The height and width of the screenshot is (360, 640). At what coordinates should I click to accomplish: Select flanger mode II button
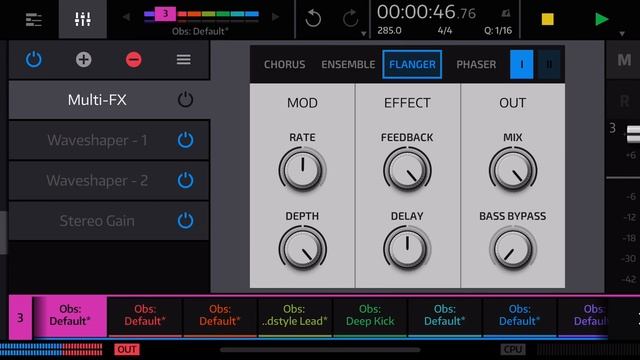pos(549,64)
